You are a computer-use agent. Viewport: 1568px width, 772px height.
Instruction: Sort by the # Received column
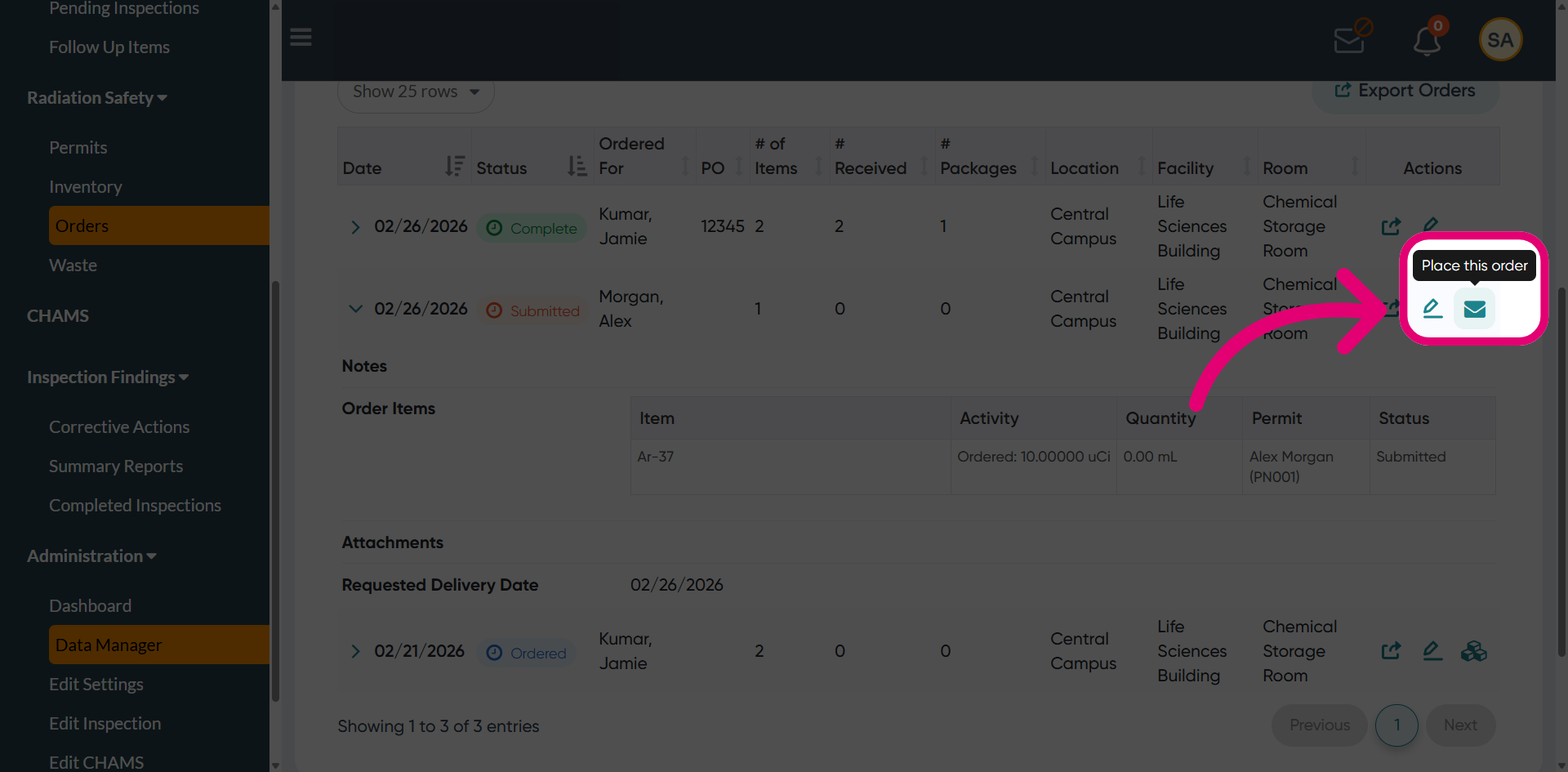pyautogui.click(x=882, y=156)
